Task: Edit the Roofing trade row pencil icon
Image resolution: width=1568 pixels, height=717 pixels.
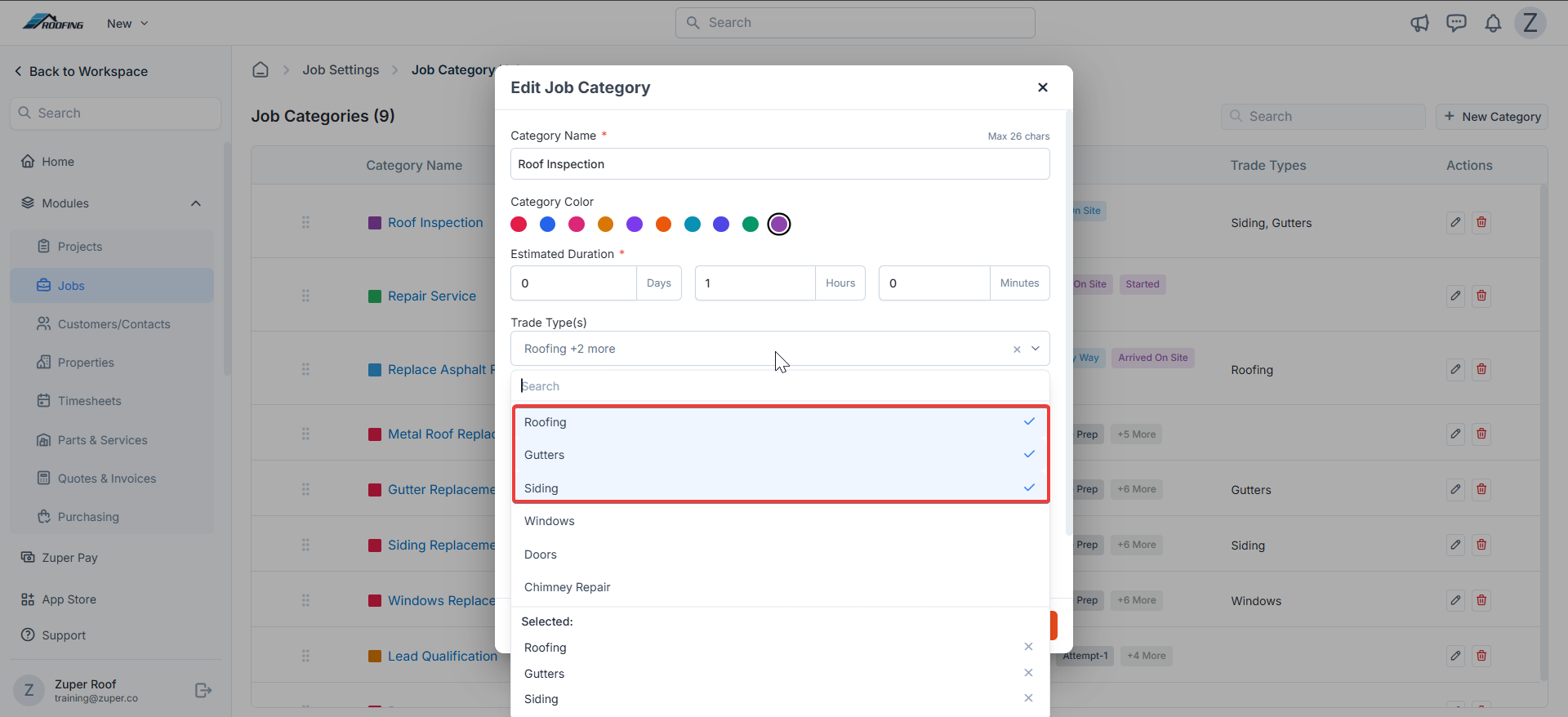Action: [x=1455, y=369]
